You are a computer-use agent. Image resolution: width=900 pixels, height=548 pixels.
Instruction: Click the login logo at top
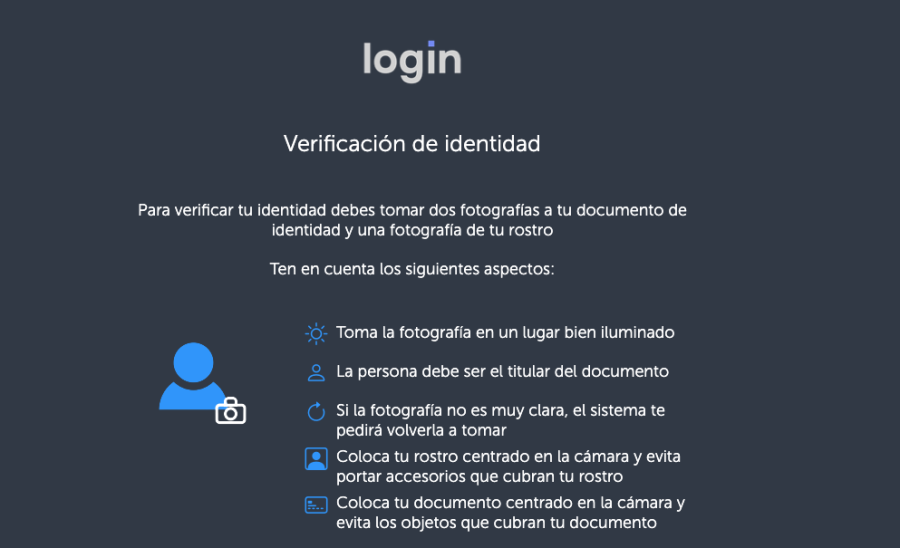pos(412,61)
